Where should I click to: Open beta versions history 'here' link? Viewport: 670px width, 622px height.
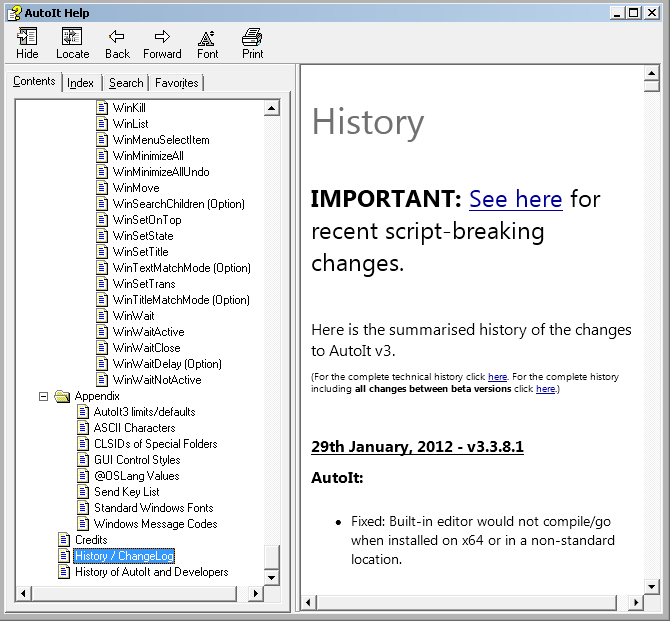546,389
